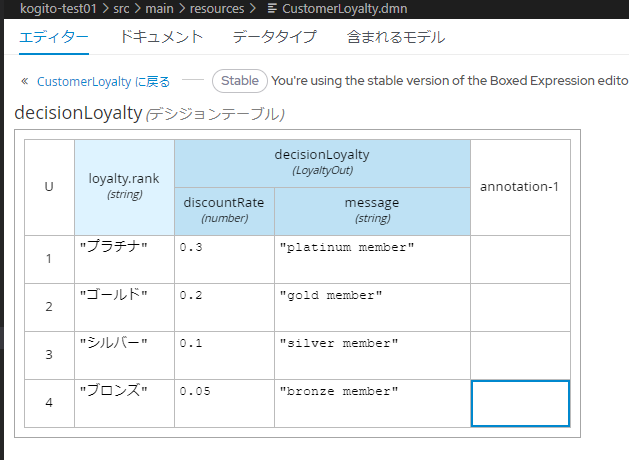
Task: Select the "ゴールド" rank cell
Action: [x=124, y=308]
